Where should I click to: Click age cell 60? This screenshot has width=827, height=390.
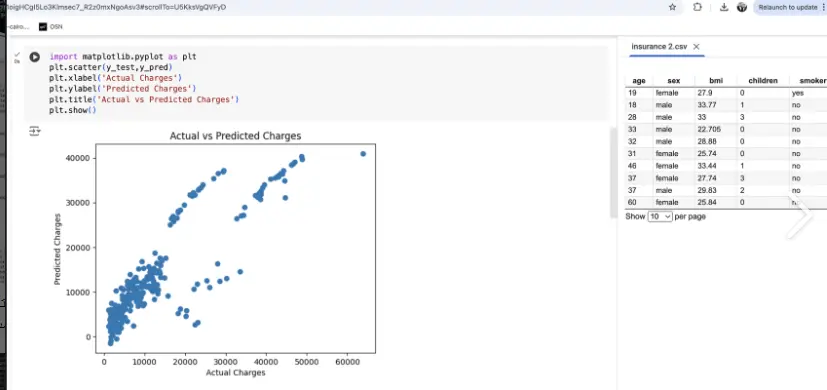click(639, 202)
